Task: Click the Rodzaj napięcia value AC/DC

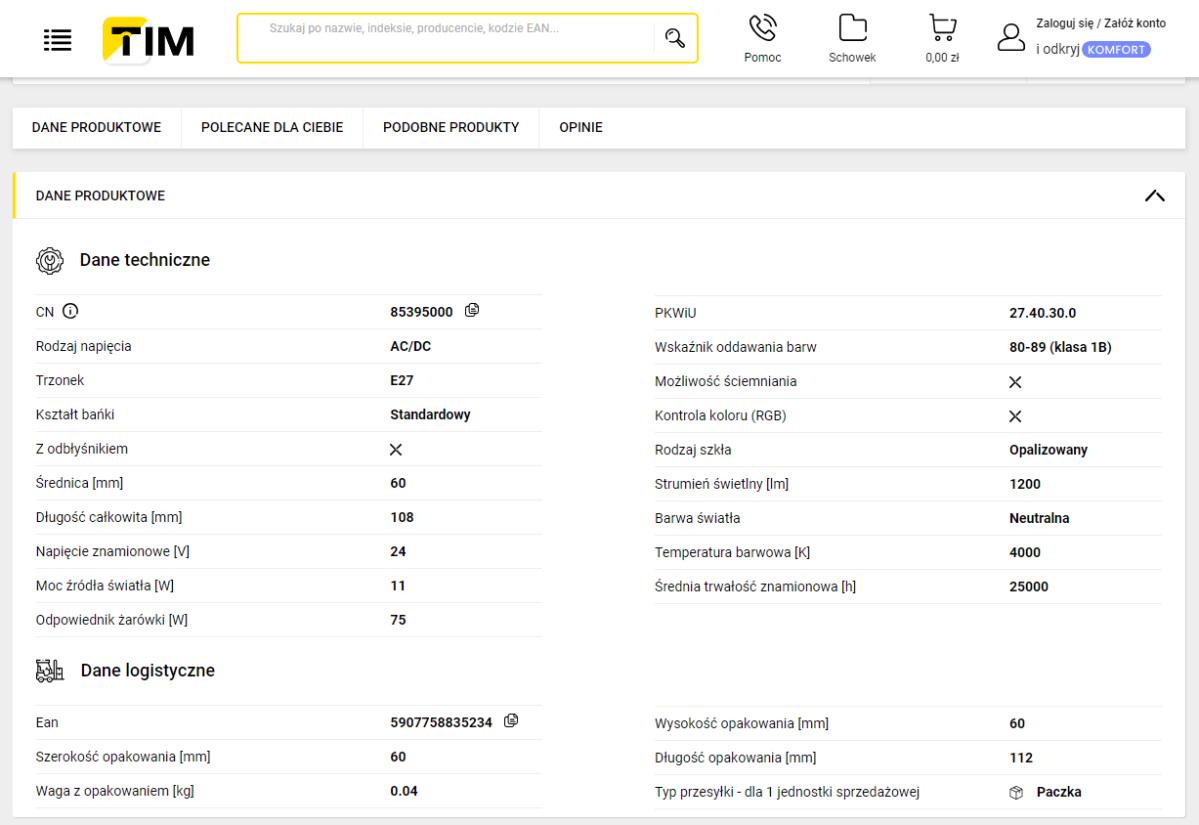Action: point(411,346)
